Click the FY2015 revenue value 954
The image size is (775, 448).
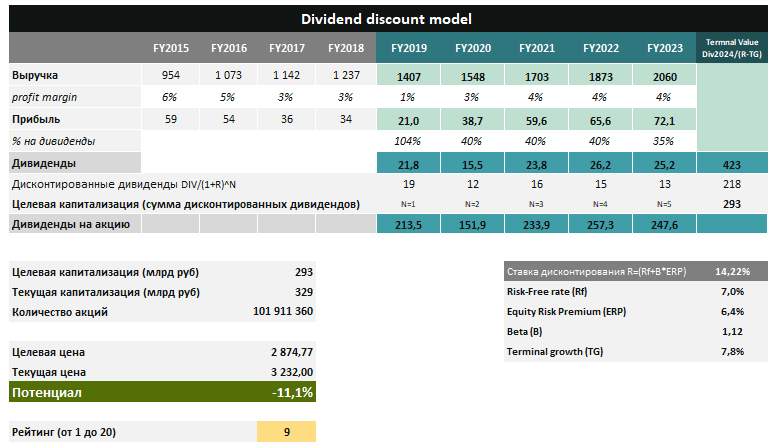coord(172,76)
